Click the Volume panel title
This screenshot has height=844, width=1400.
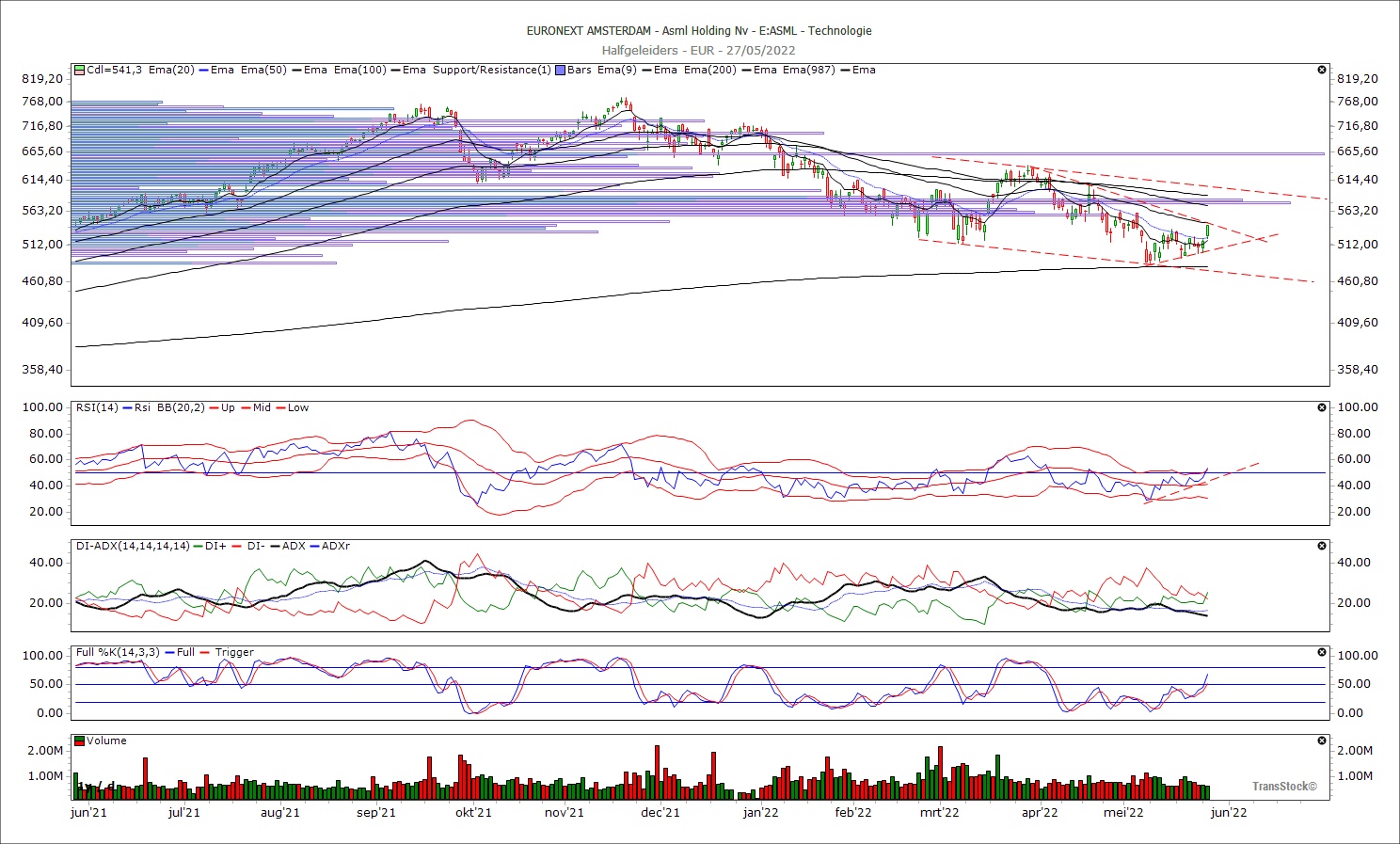[x=106, y=740]
